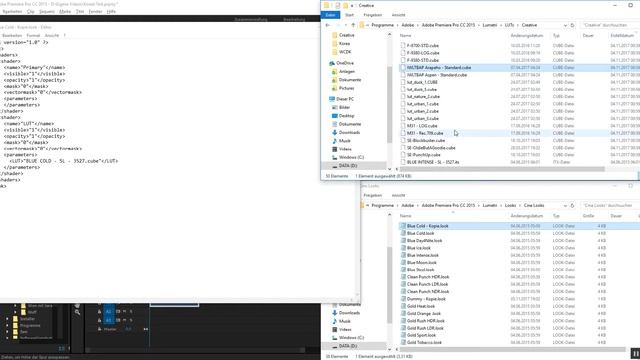
Task: Select file lut_urban_1.cube in Creative folder
Action: pos(422,104)
